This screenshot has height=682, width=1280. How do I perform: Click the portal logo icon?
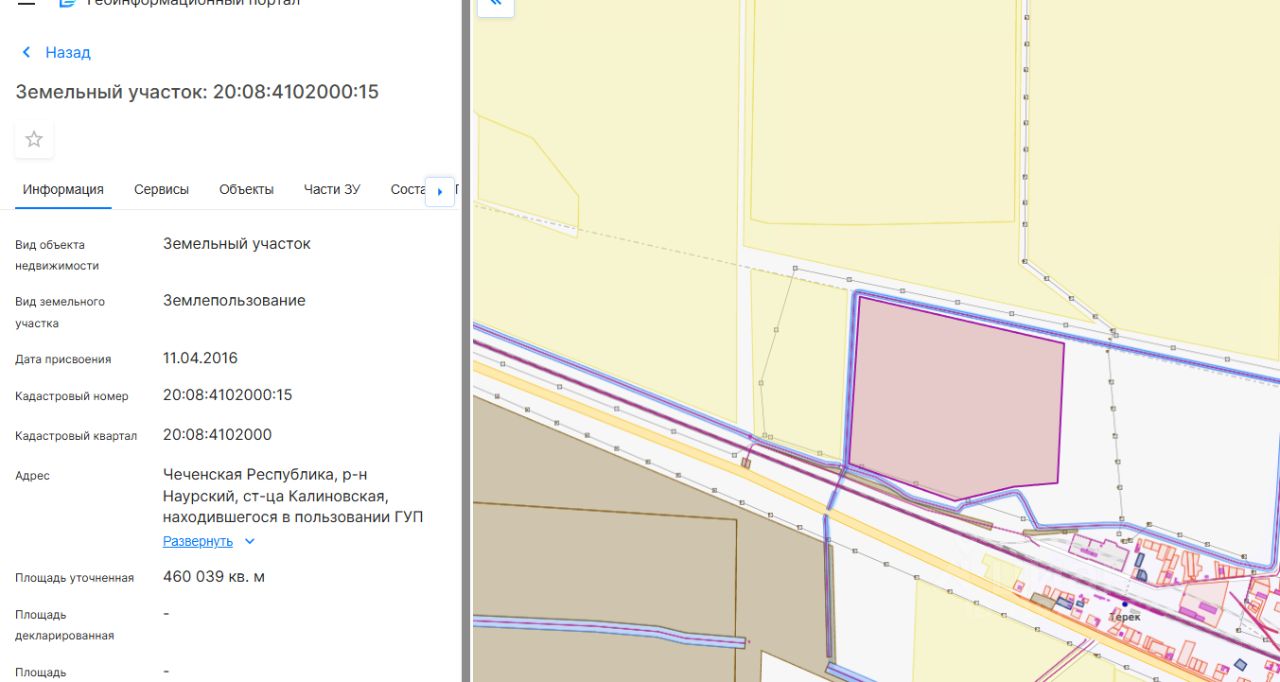[66, 3]
